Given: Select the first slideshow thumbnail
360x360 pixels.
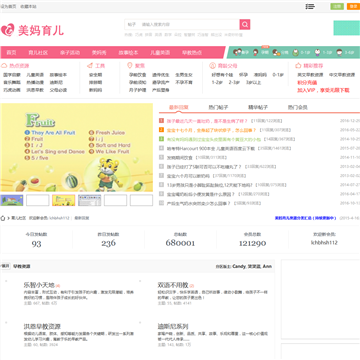Looking at the screenshot, I should click(12, 200).
